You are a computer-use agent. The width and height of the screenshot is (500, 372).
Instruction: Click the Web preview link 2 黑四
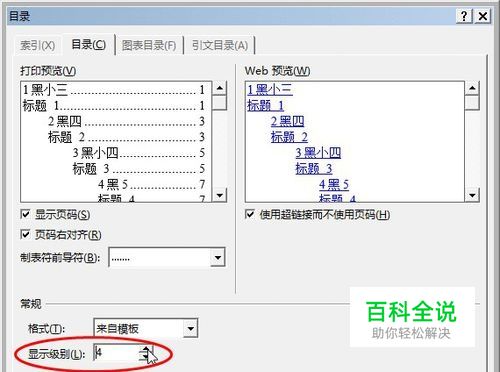tap(288, 121)
